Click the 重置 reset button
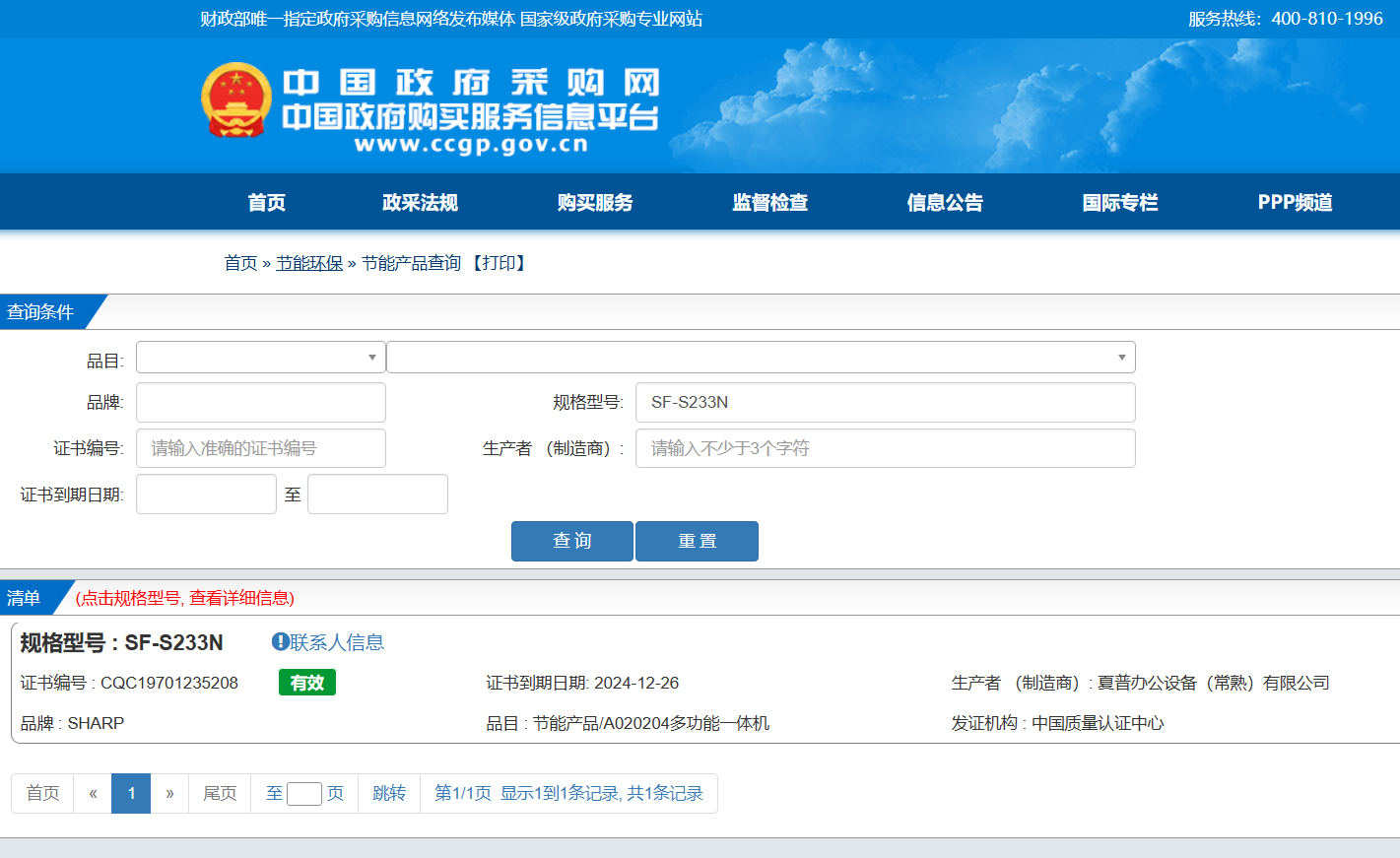The width and height of the screenshot is (1400, 858). (x=697, y=541)
